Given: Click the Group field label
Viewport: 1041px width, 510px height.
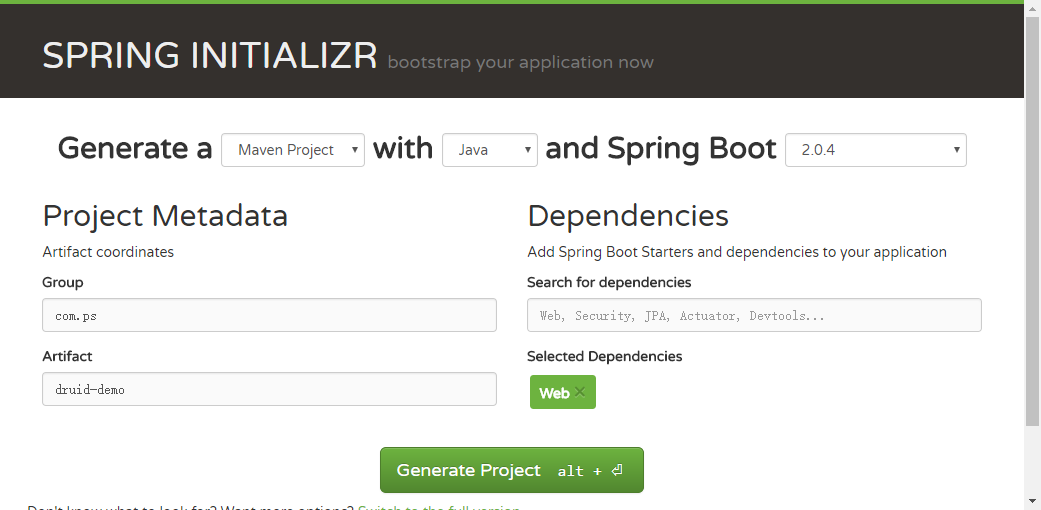Looking at the screenshot, I should 63,282.
